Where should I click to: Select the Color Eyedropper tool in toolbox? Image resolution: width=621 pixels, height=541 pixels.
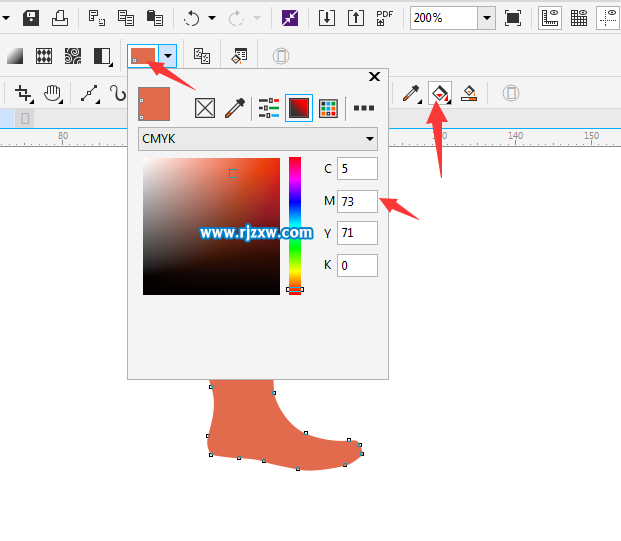pos(411,94)
